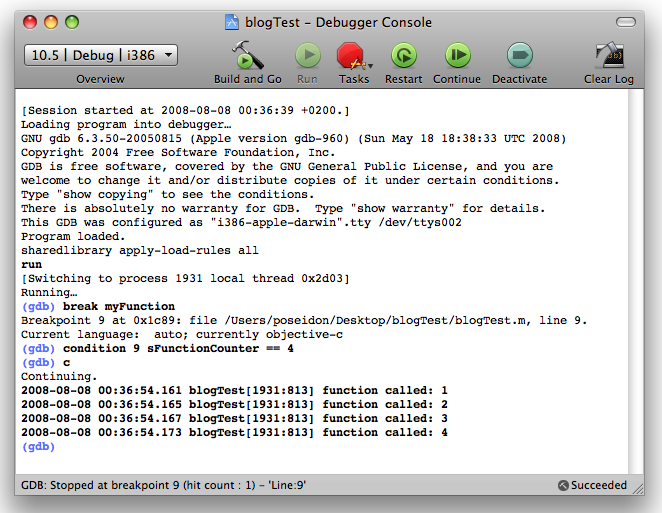Minimize the window with the yellow button
Viewport: 662px width, 513px height.
coord(50,21)
